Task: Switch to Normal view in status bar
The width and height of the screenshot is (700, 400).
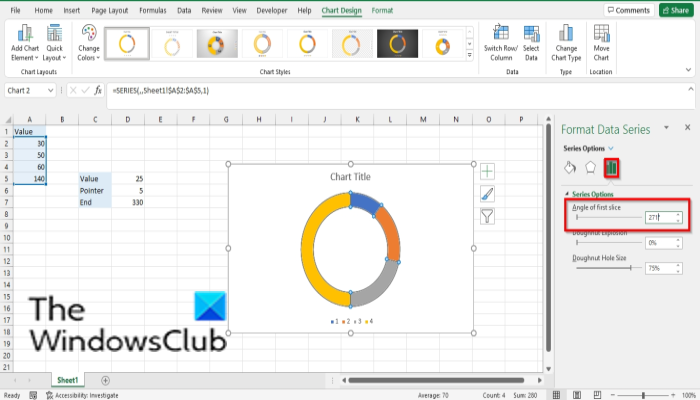Action: click(x=556, y=395)
